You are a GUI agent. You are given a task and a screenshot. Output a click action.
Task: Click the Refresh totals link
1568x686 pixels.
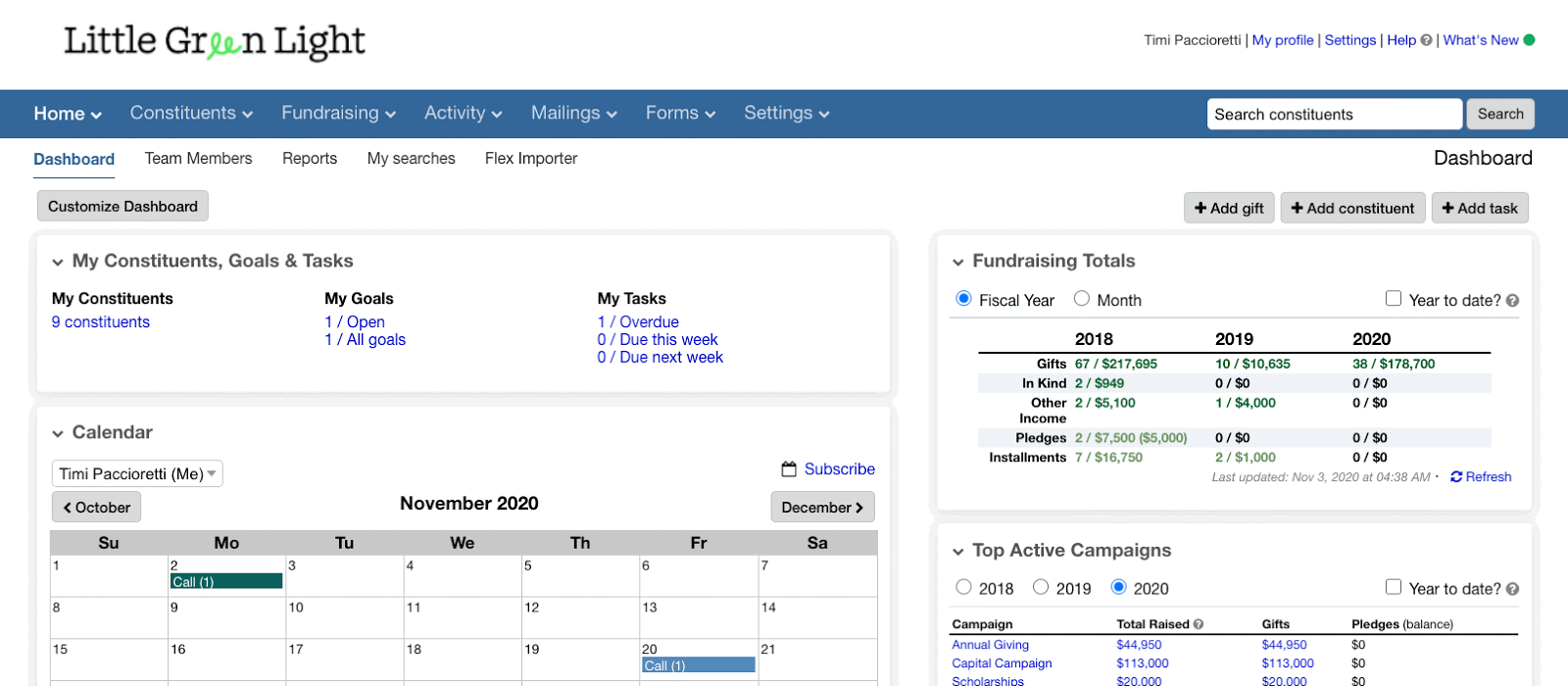point(1481,477)
